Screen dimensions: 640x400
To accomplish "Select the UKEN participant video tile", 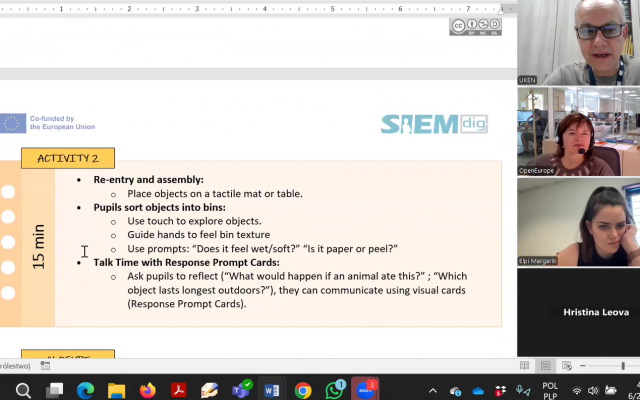I will (578, 43).
